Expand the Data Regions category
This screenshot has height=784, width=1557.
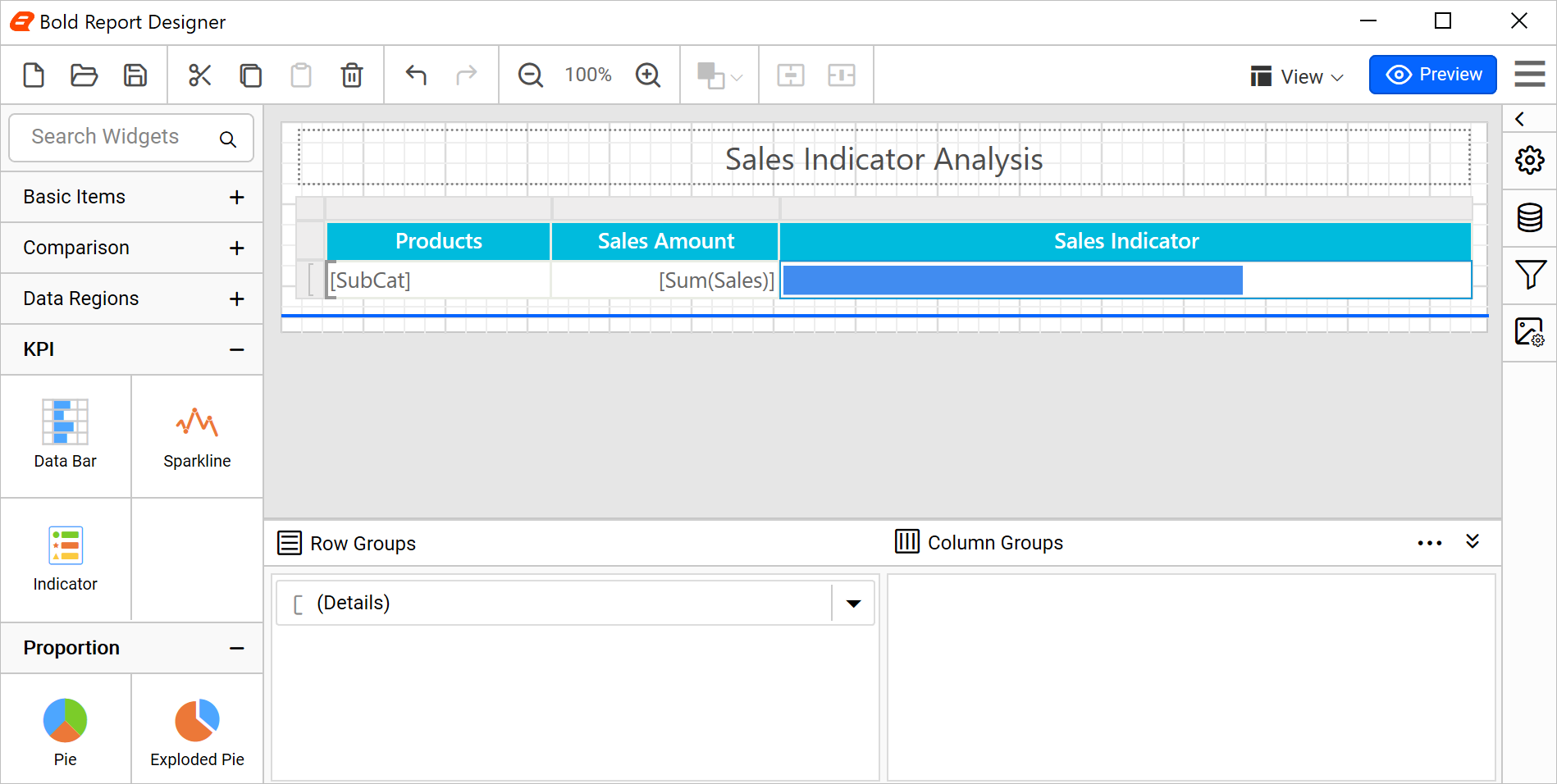[131, 299]
